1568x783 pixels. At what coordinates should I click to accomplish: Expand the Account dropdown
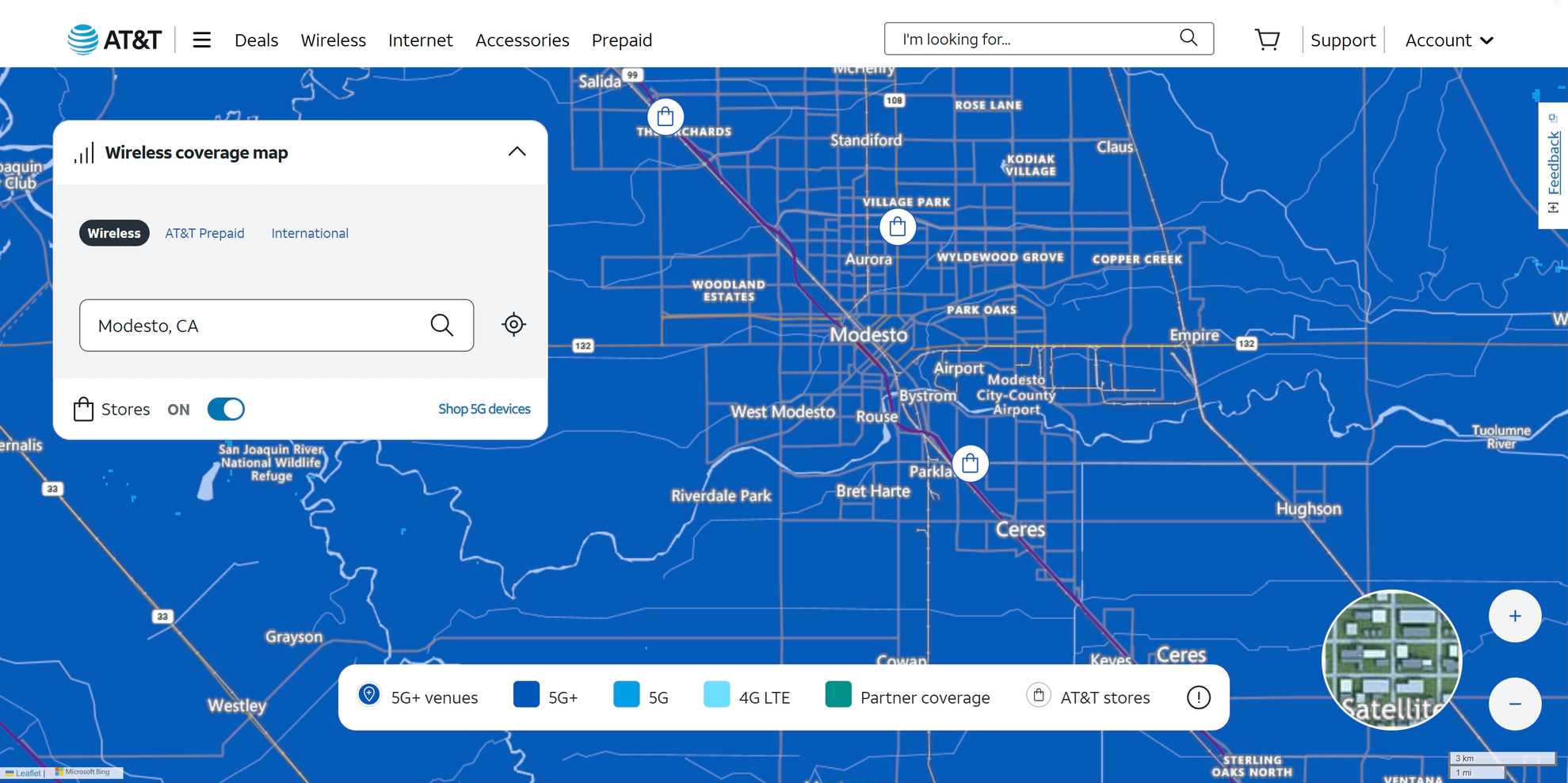(1449, 40)
